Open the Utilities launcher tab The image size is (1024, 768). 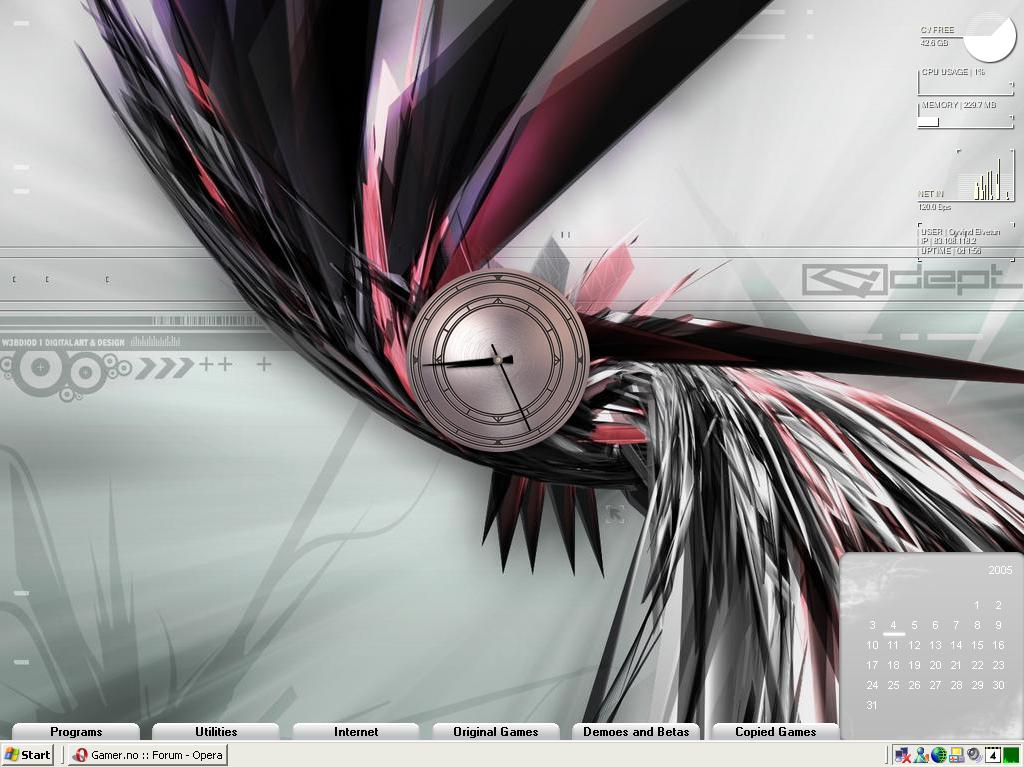[216, 731]
